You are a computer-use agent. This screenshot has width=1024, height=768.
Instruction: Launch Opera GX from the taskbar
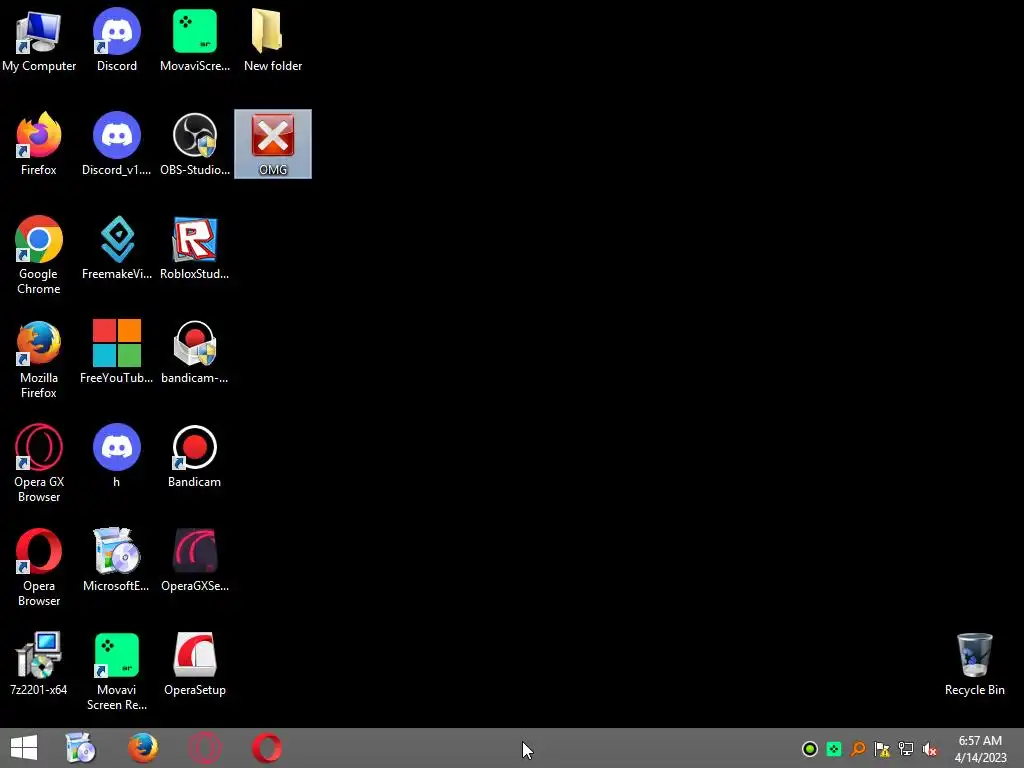point(204,748)
